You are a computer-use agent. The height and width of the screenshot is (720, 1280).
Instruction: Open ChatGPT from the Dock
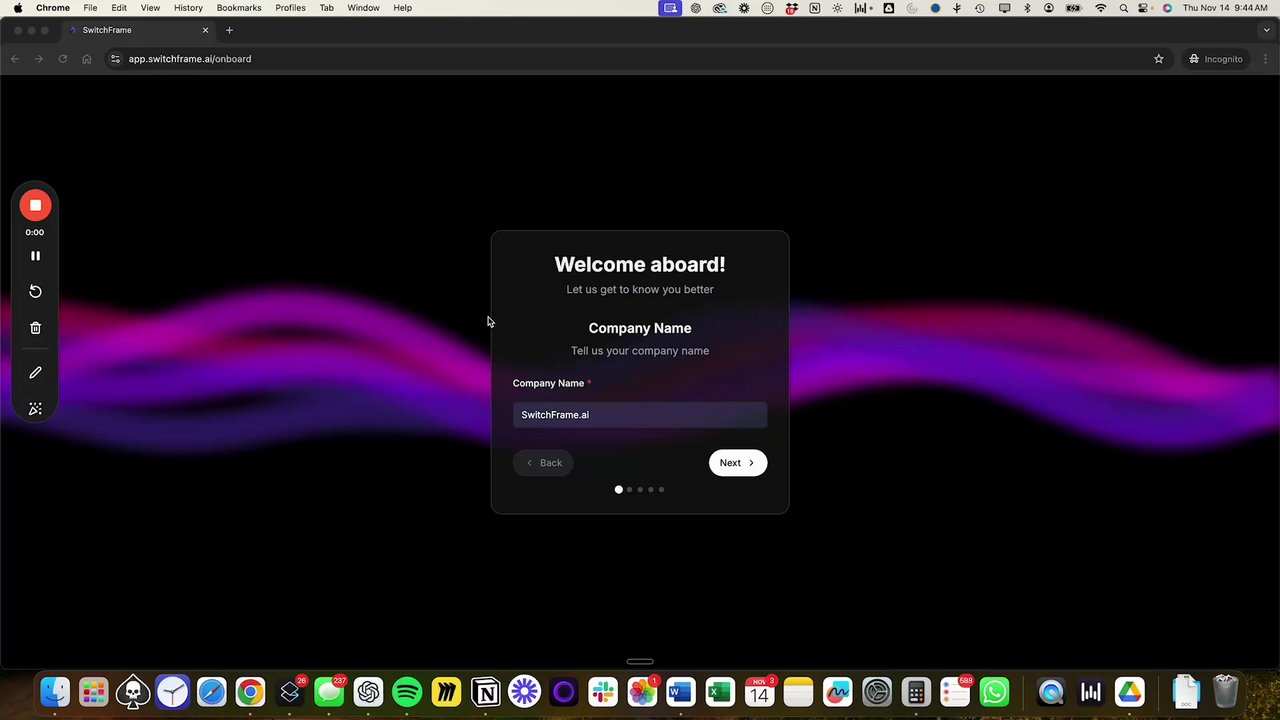coord(368,692)
